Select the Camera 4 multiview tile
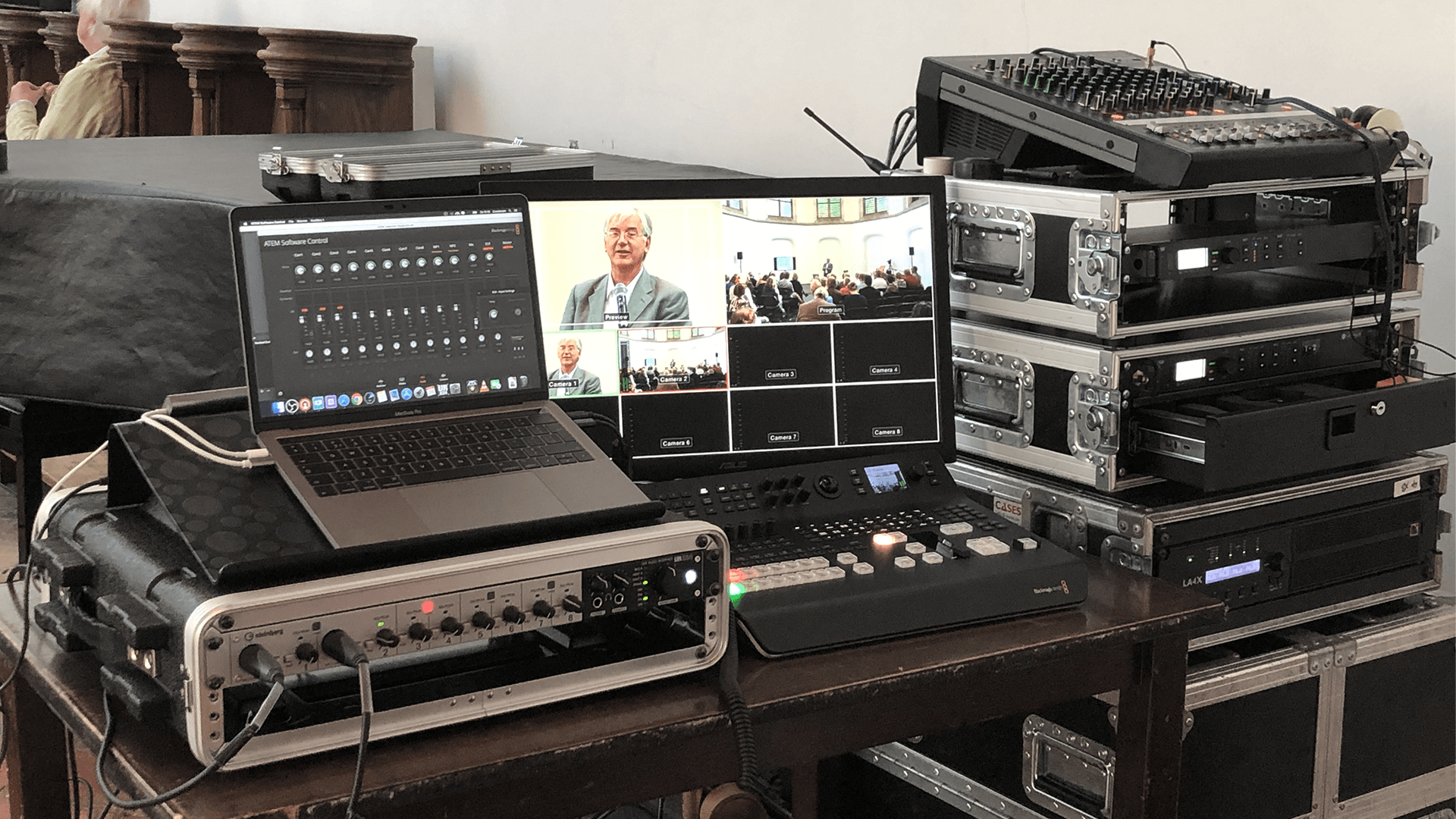The height and width of the screenshot is (819, 1456). click(884, 352)
